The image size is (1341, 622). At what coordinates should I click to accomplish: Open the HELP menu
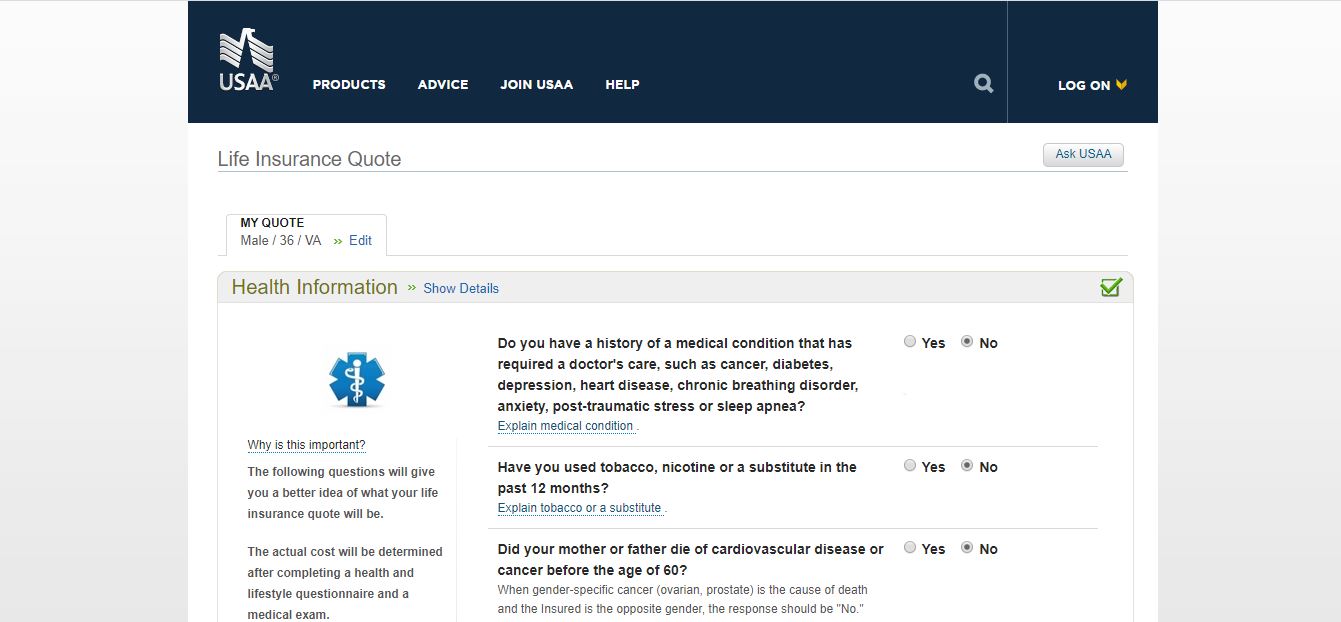tap(622, 85)
